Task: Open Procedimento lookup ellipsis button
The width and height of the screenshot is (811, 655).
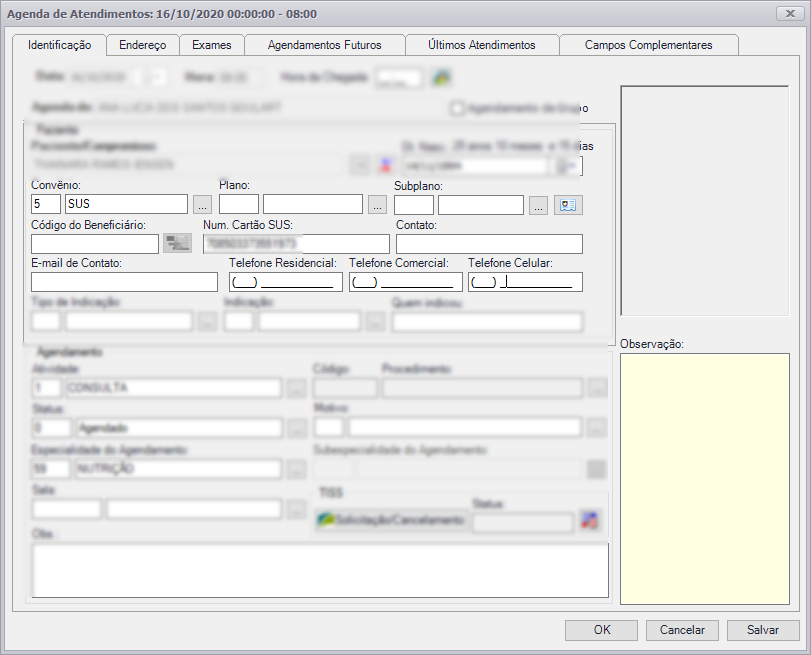Action: coord(597,388)
